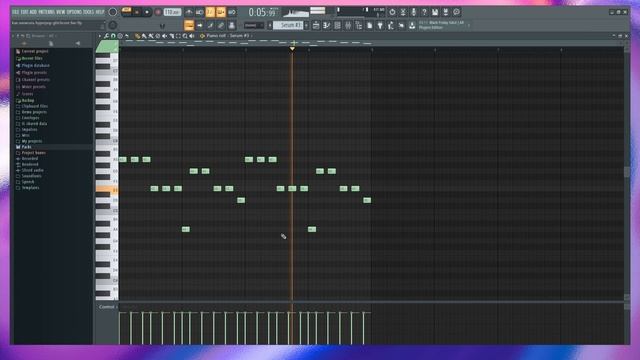This screenshot has height=360, width=640.
Task: Select the Paint brush tool in piano roll
Action: tap(144, 36)
